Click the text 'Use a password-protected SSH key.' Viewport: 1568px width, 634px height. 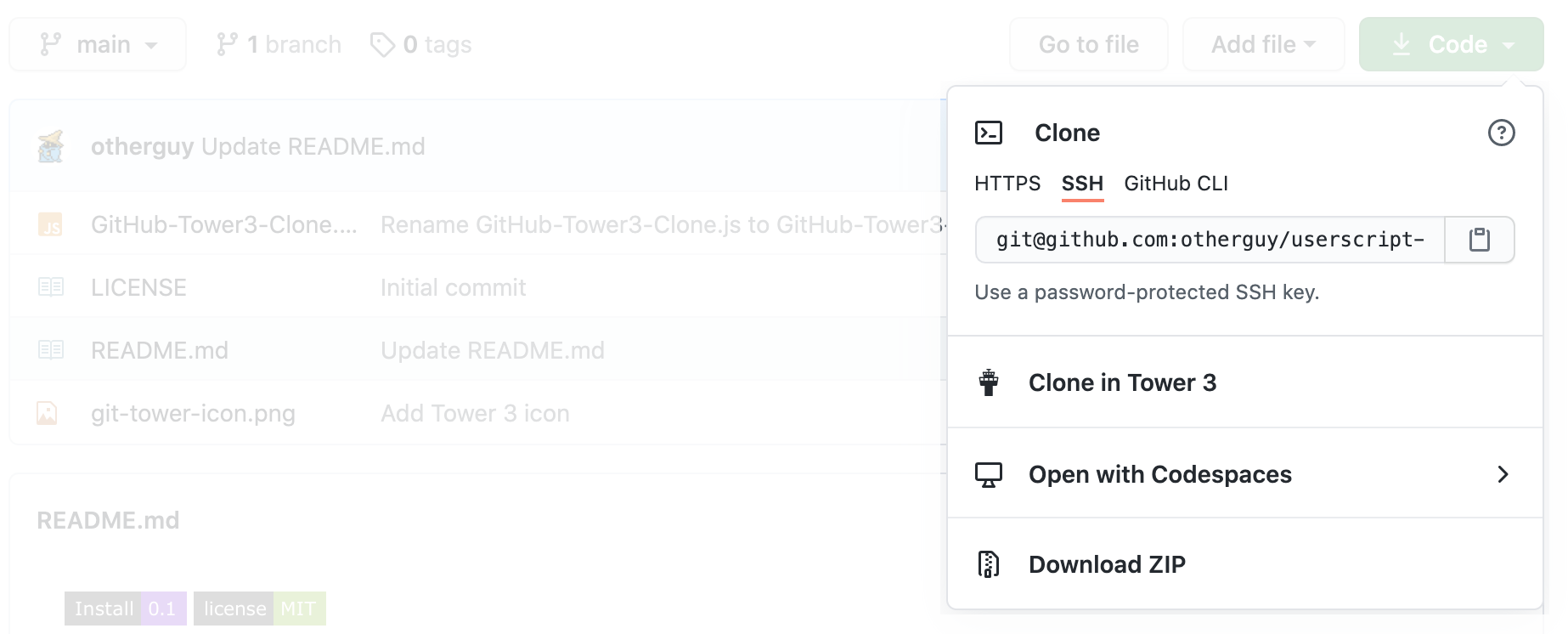coord(1147,292)
